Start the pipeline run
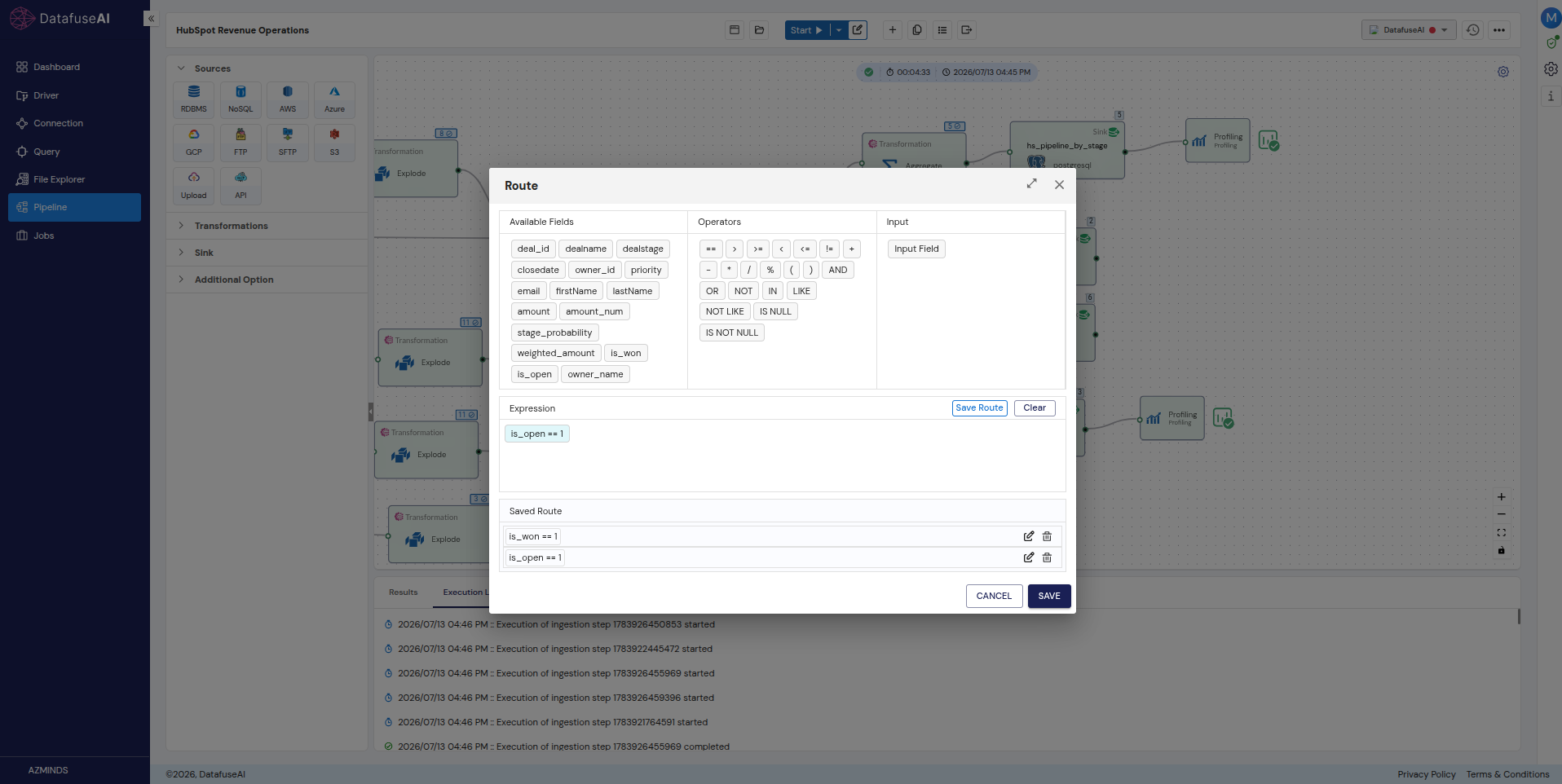The height and width of the screenshot is (784, 1562). 807,30
